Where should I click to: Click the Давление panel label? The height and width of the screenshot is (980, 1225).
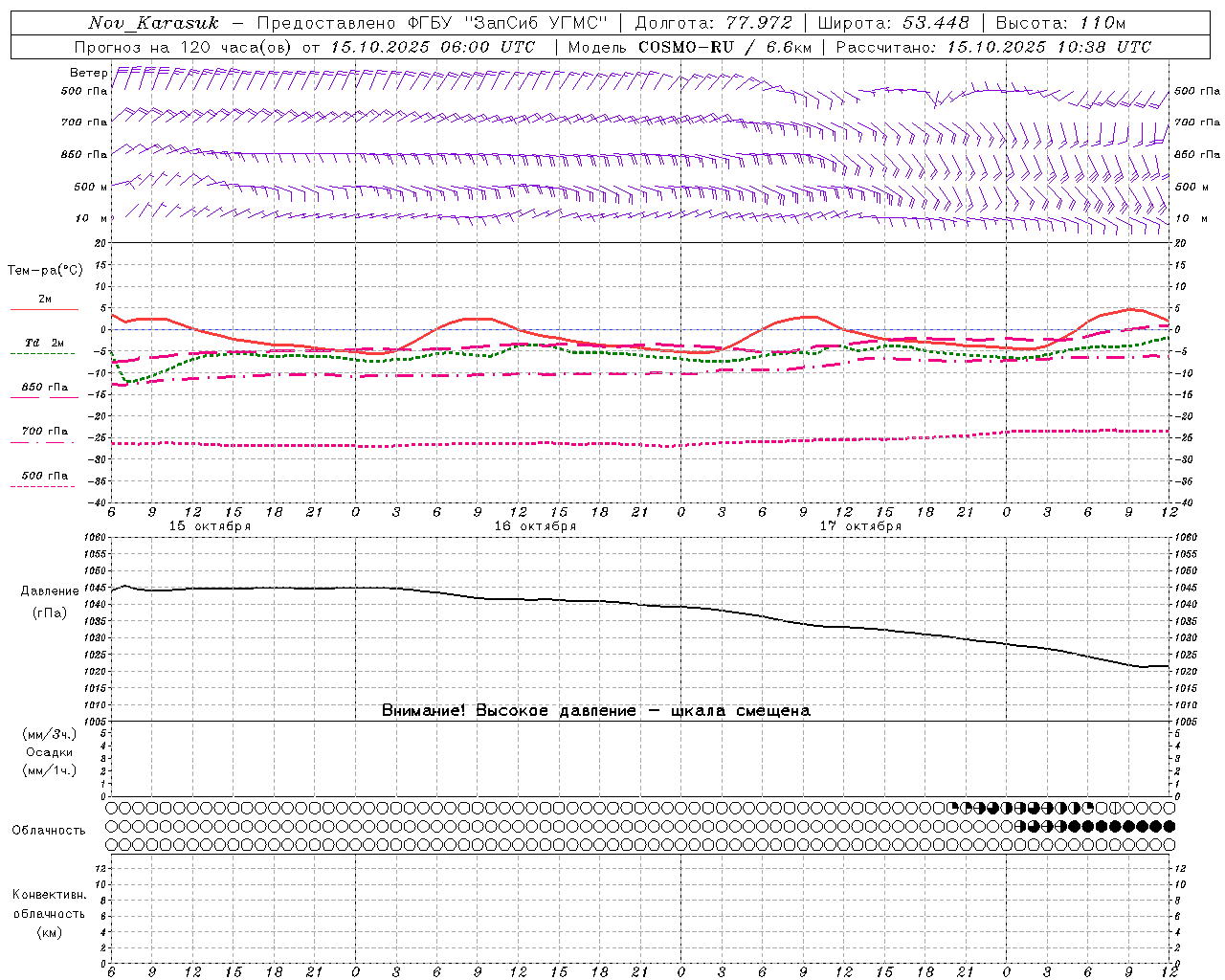tap(50, 591)
